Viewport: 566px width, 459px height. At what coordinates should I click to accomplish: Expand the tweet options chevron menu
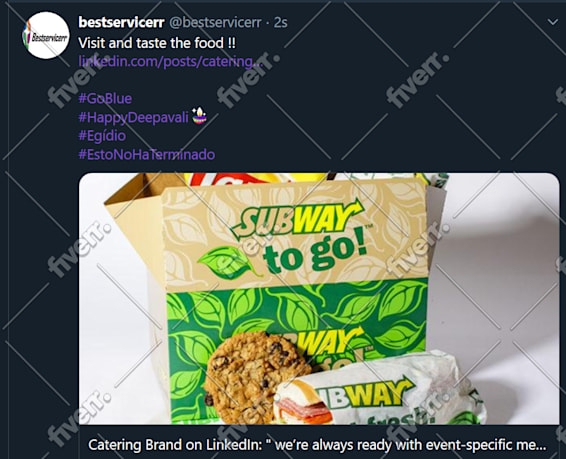553,22
